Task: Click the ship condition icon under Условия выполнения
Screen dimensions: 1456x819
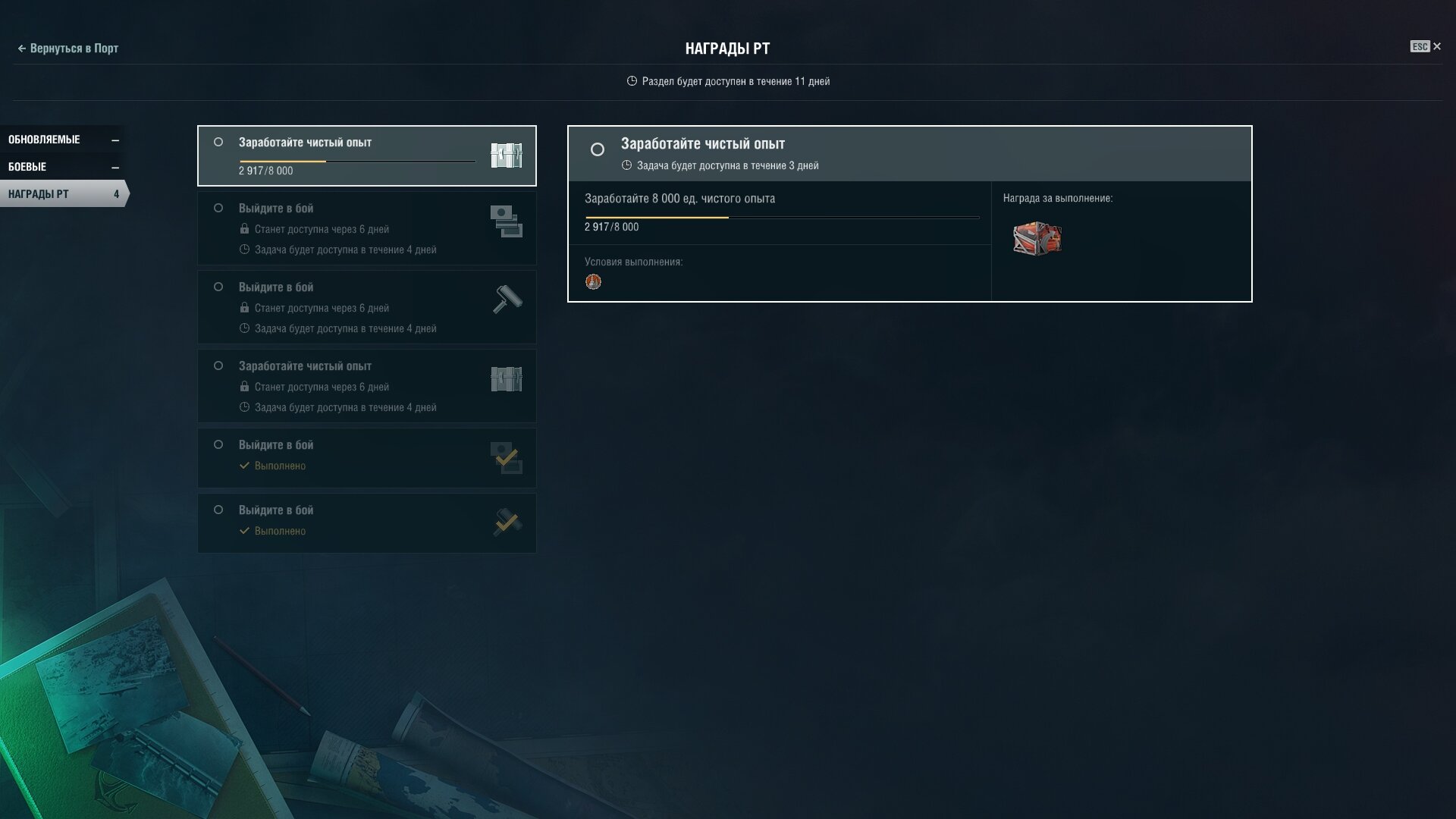Action: tap(593, 282)
